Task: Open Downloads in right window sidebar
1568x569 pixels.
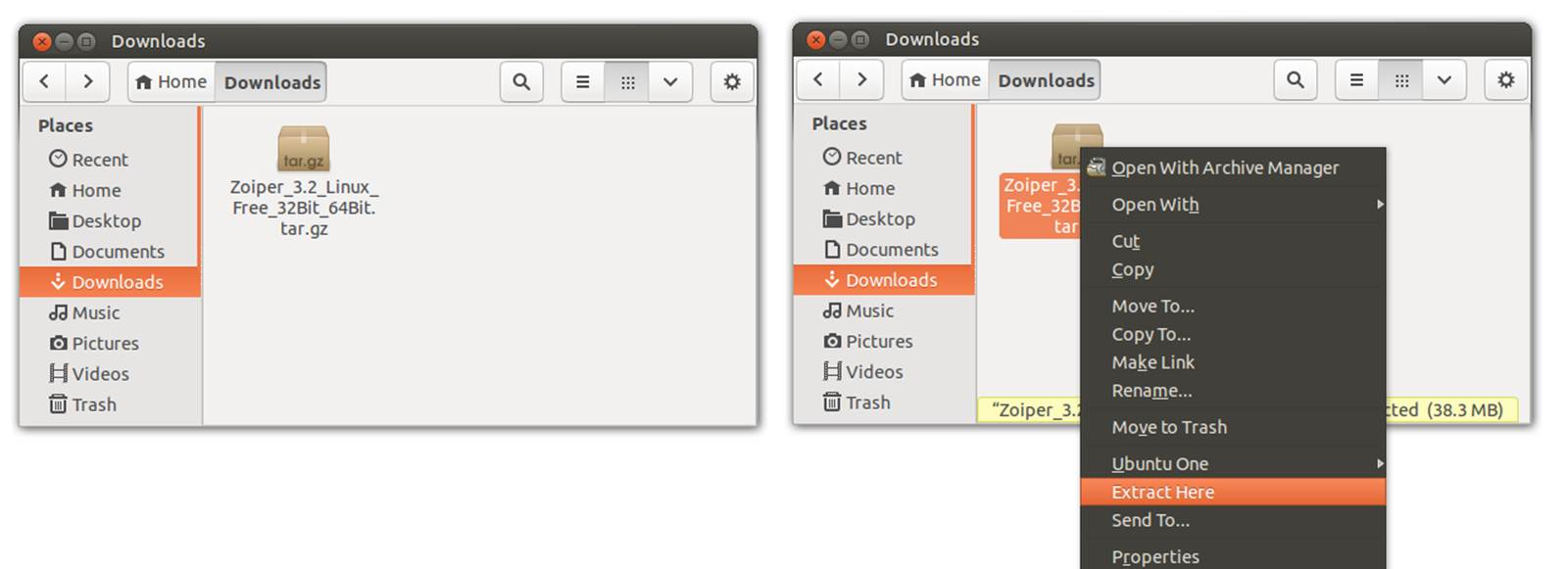Action: 884,280
